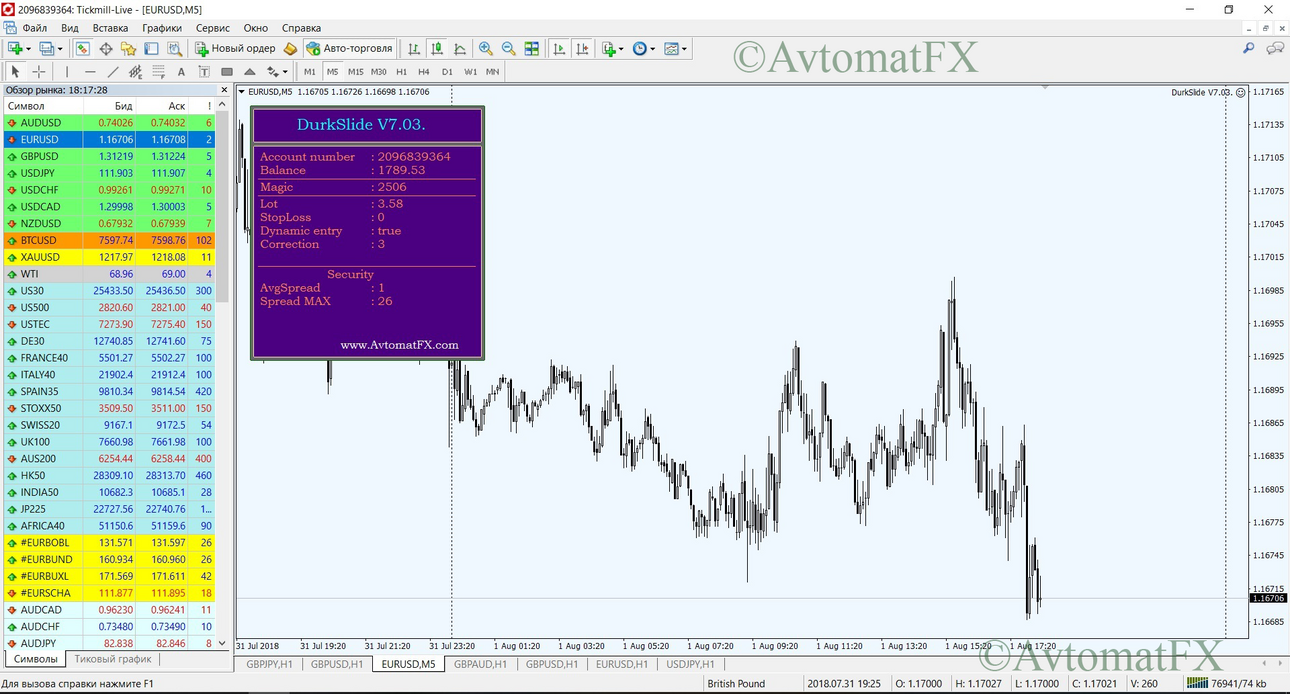Click the MetaEditor book icon

291,48
